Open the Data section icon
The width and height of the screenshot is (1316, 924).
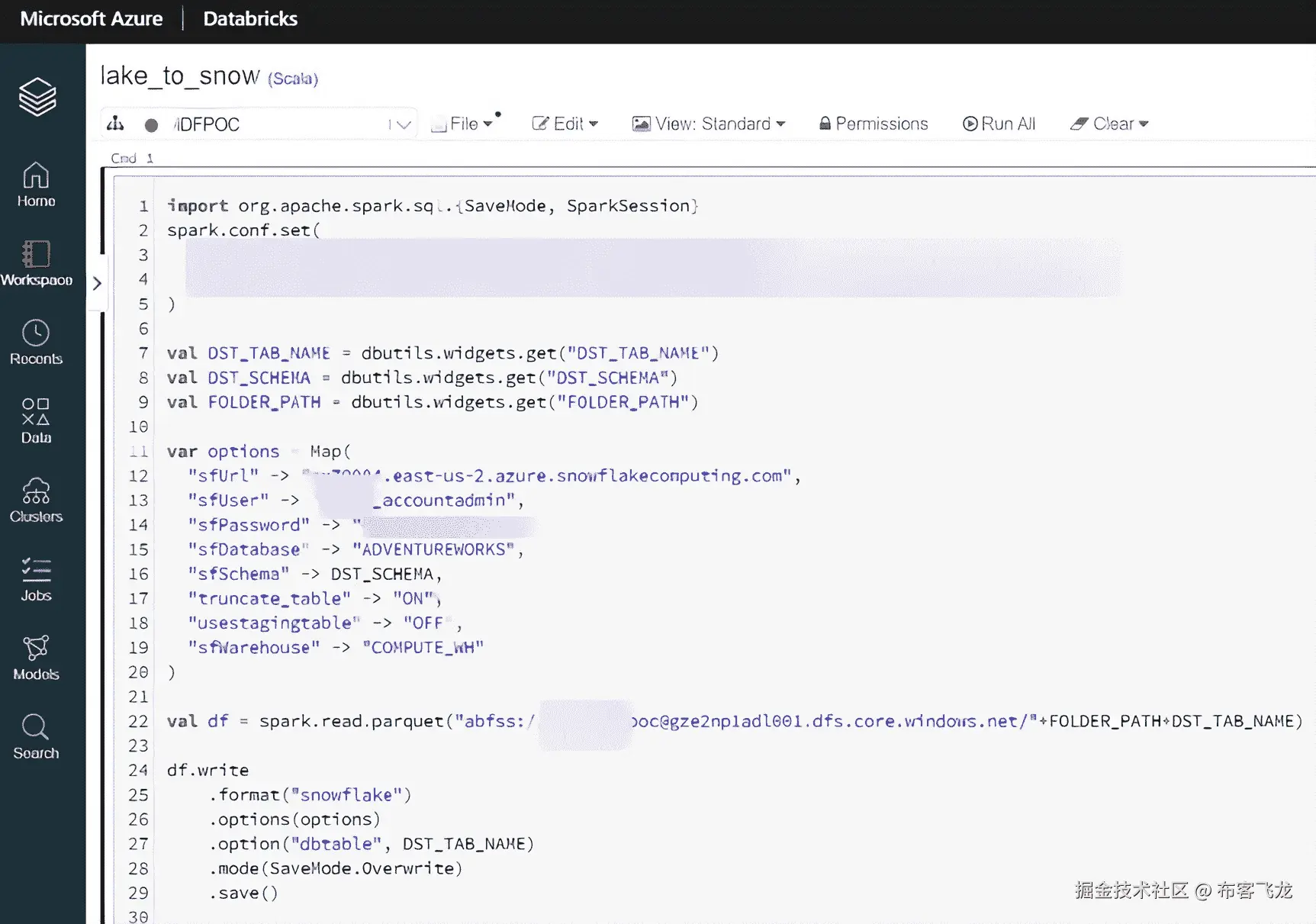pyautogui.click(x=36, y=421)
